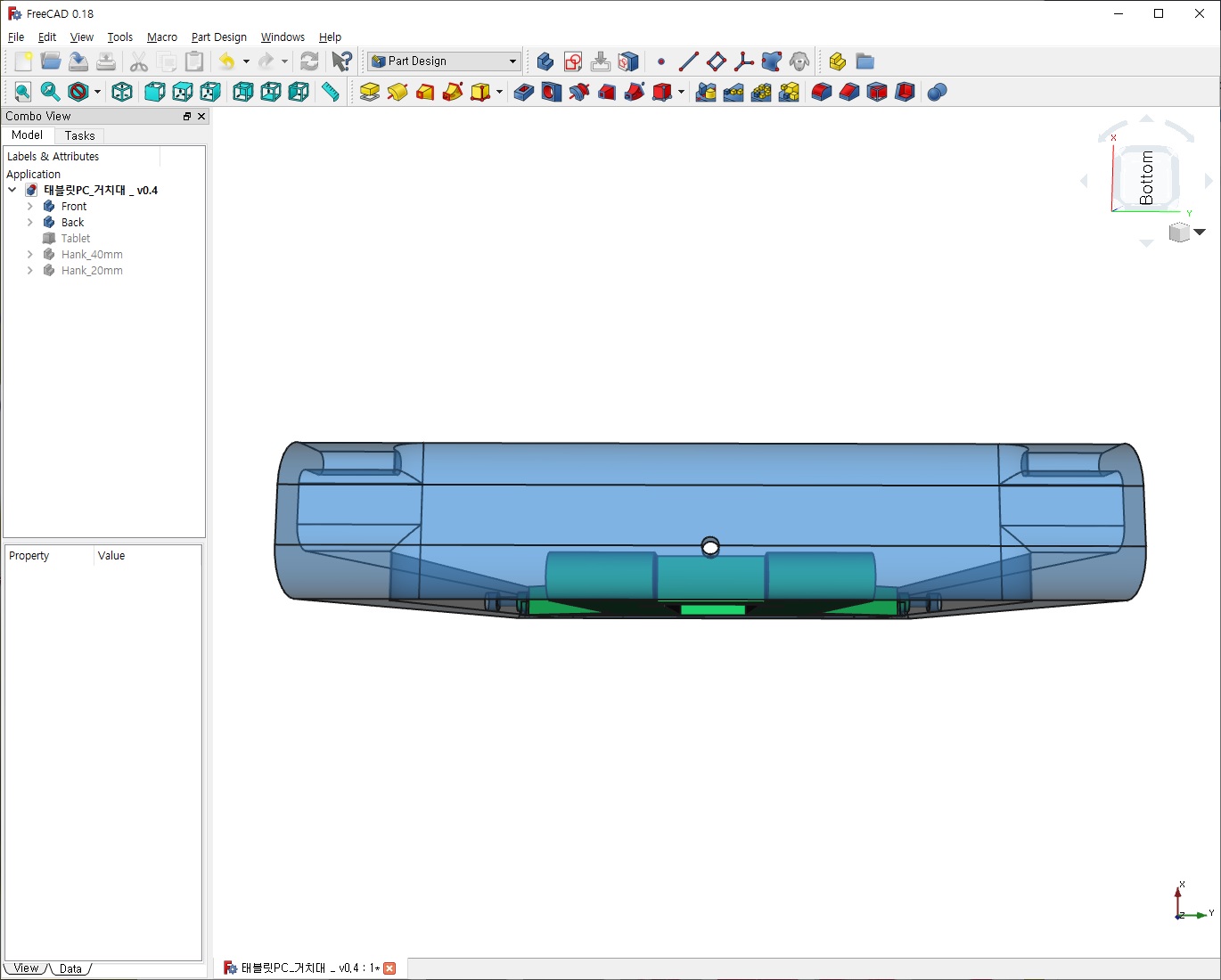The width and height of the screenshot is (1221, 980).
Task: Create a new Group folder
Action: click(865, 61)
